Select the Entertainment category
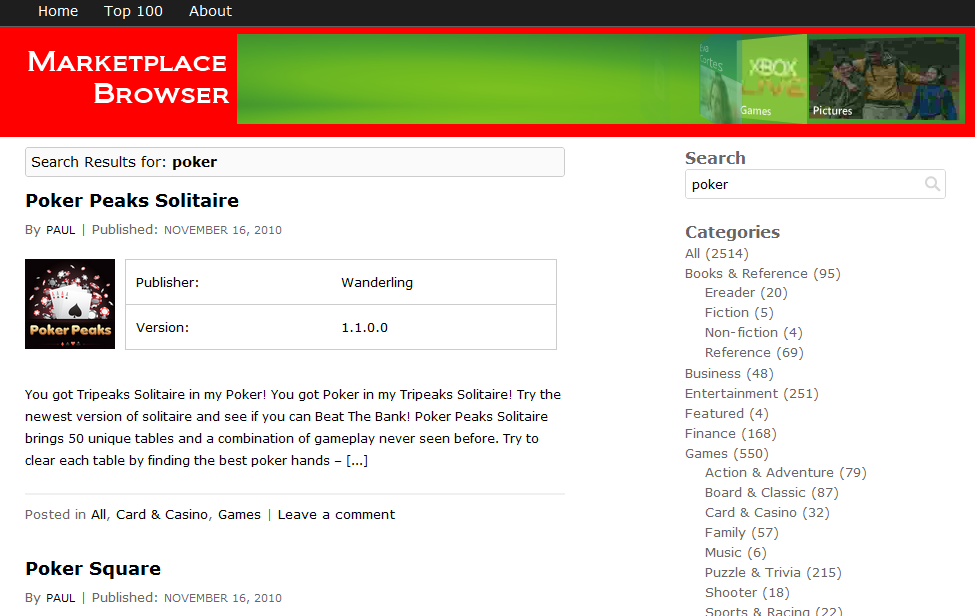Viewport: 975px width, 616px height. (x=731, y=394)
